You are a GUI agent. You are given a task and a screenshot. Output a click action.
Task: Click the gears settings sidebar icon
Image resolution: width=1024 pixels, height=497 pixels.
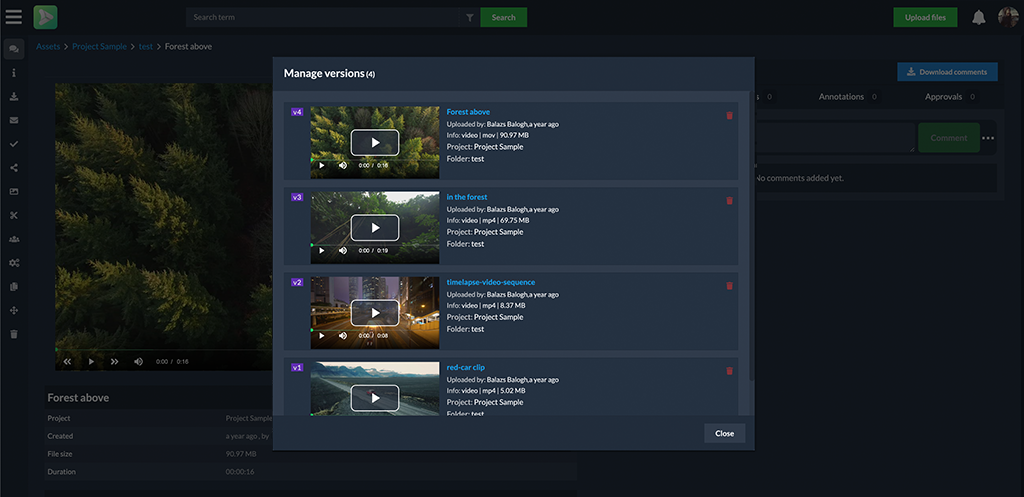(x=14, y=263)
